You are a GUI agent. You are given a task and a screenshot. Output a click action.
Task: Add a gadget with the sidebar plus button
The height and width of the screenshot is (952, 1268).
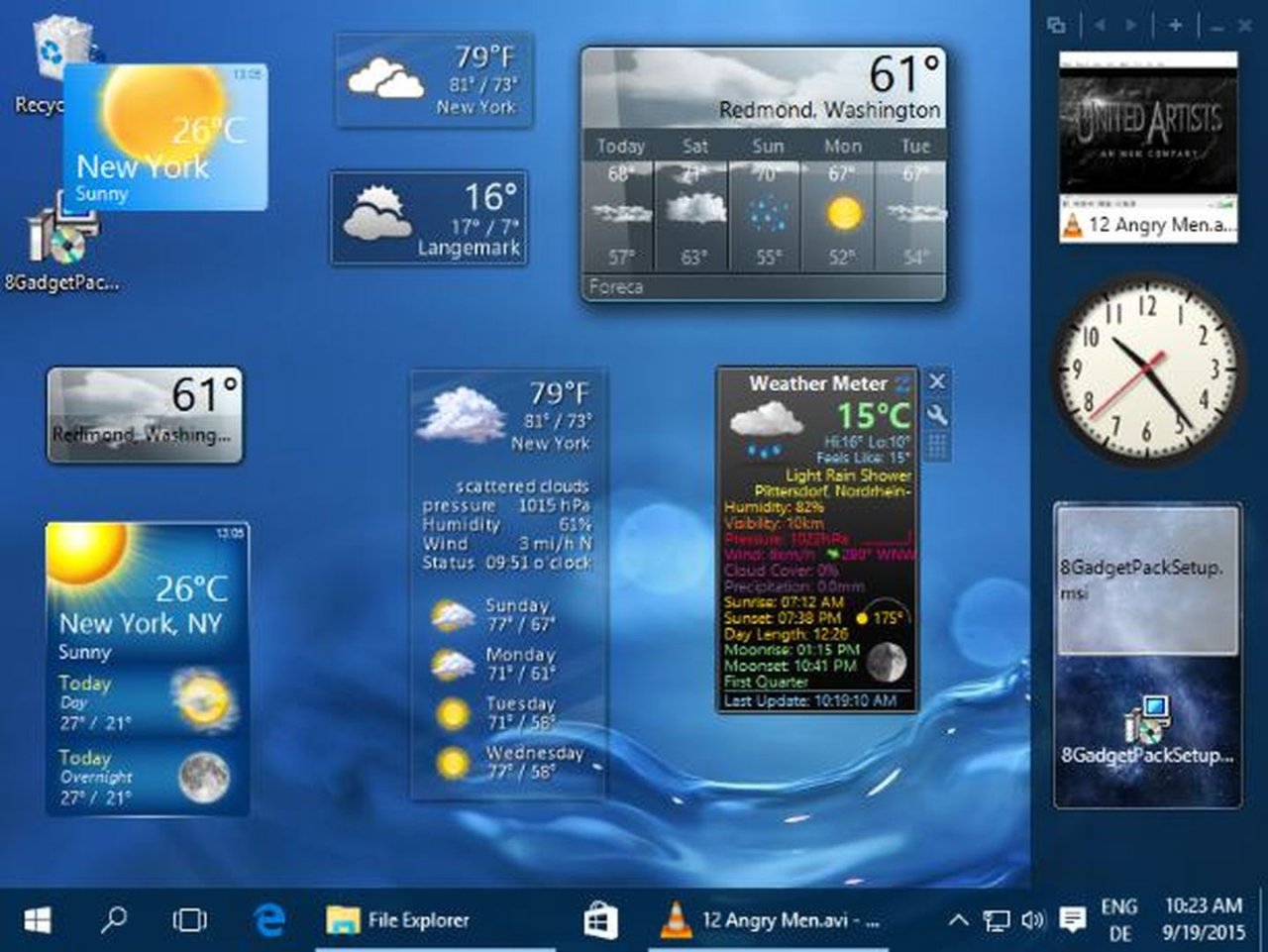[x=1174, y=25]
